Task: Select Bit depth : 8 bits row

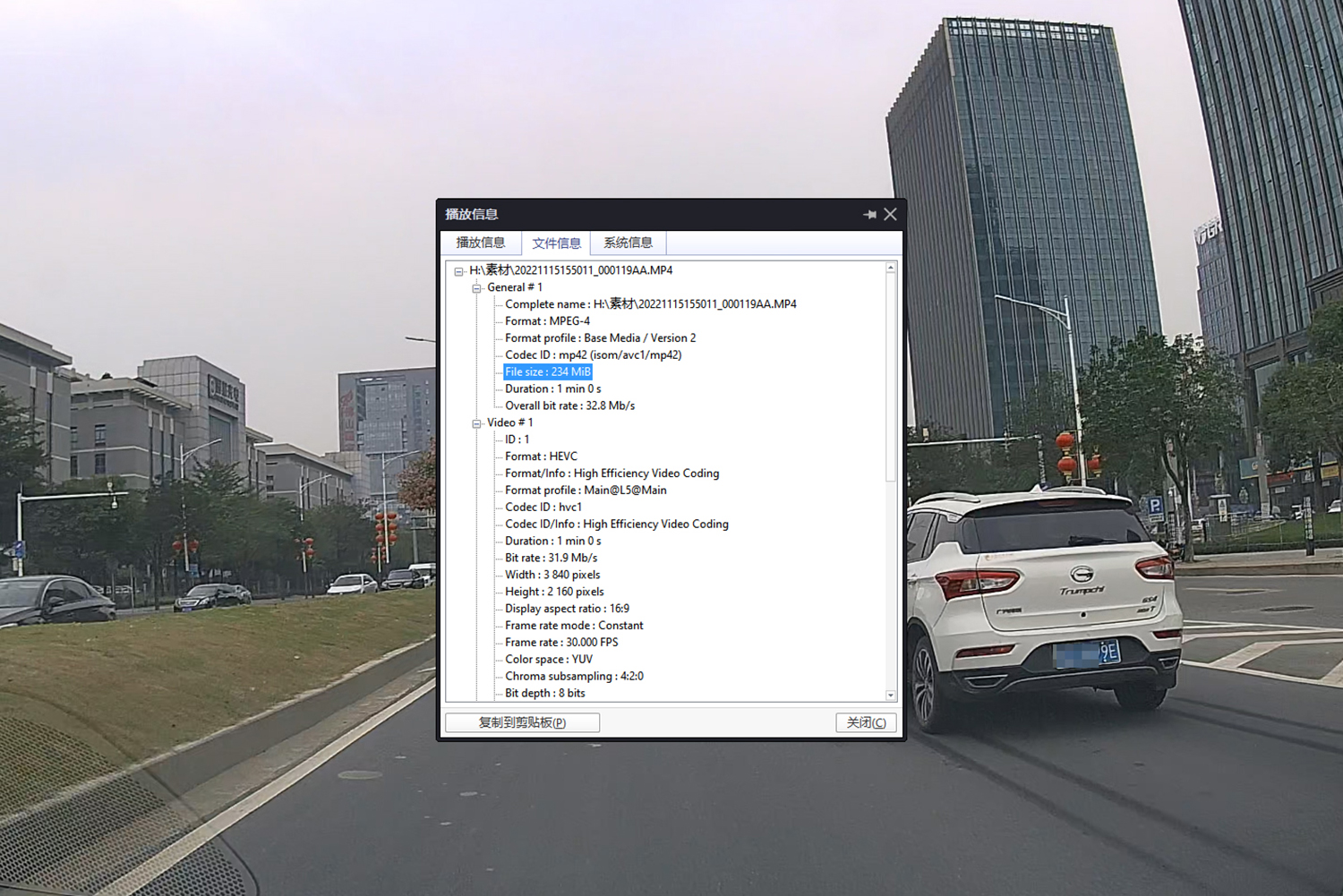Action: pos(544,694)
